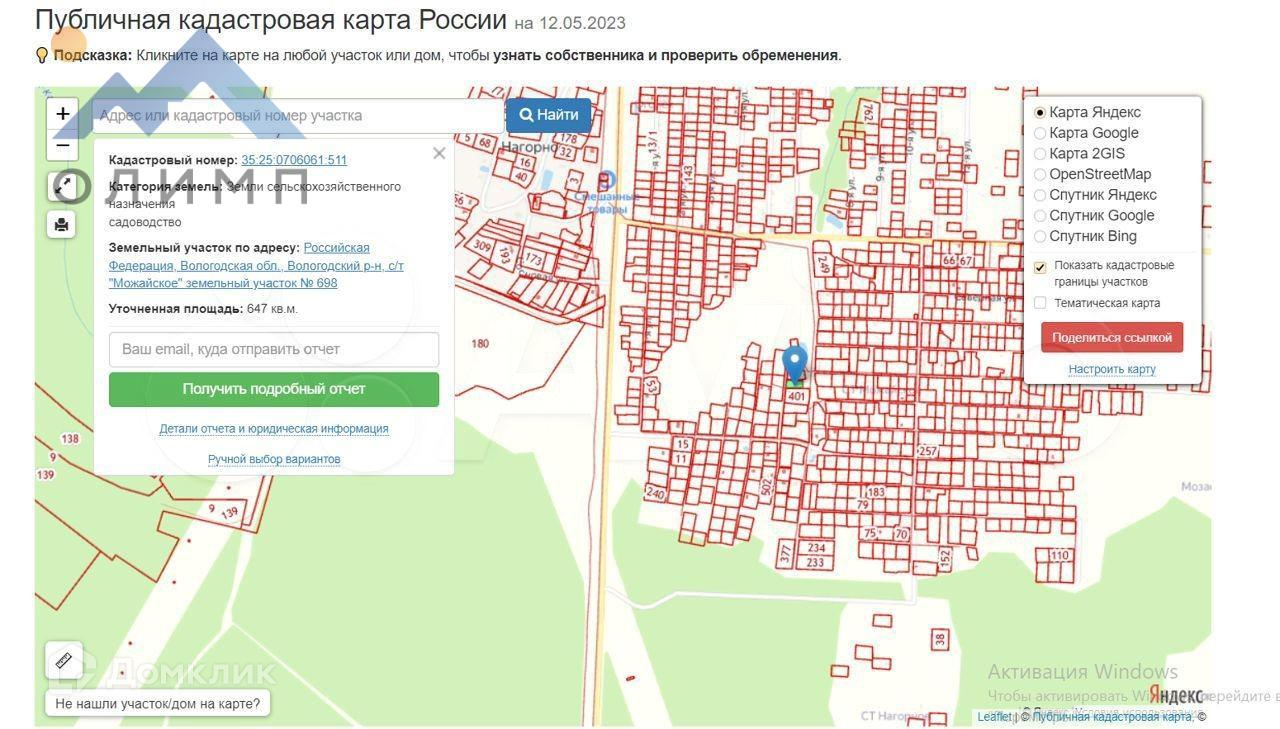
Task: Focus the email field for report
Action: [x=274, y=349]
